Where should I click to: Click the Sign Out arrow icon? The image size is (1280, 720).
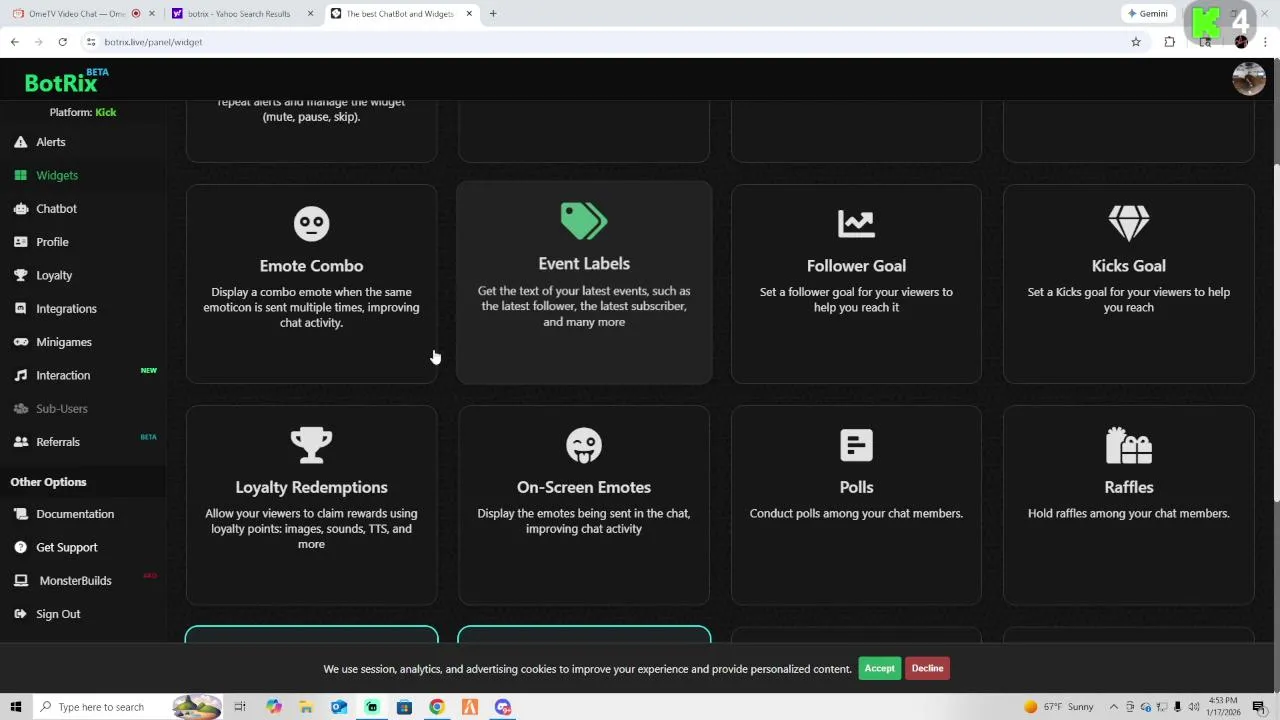click(x=20, y=614)
